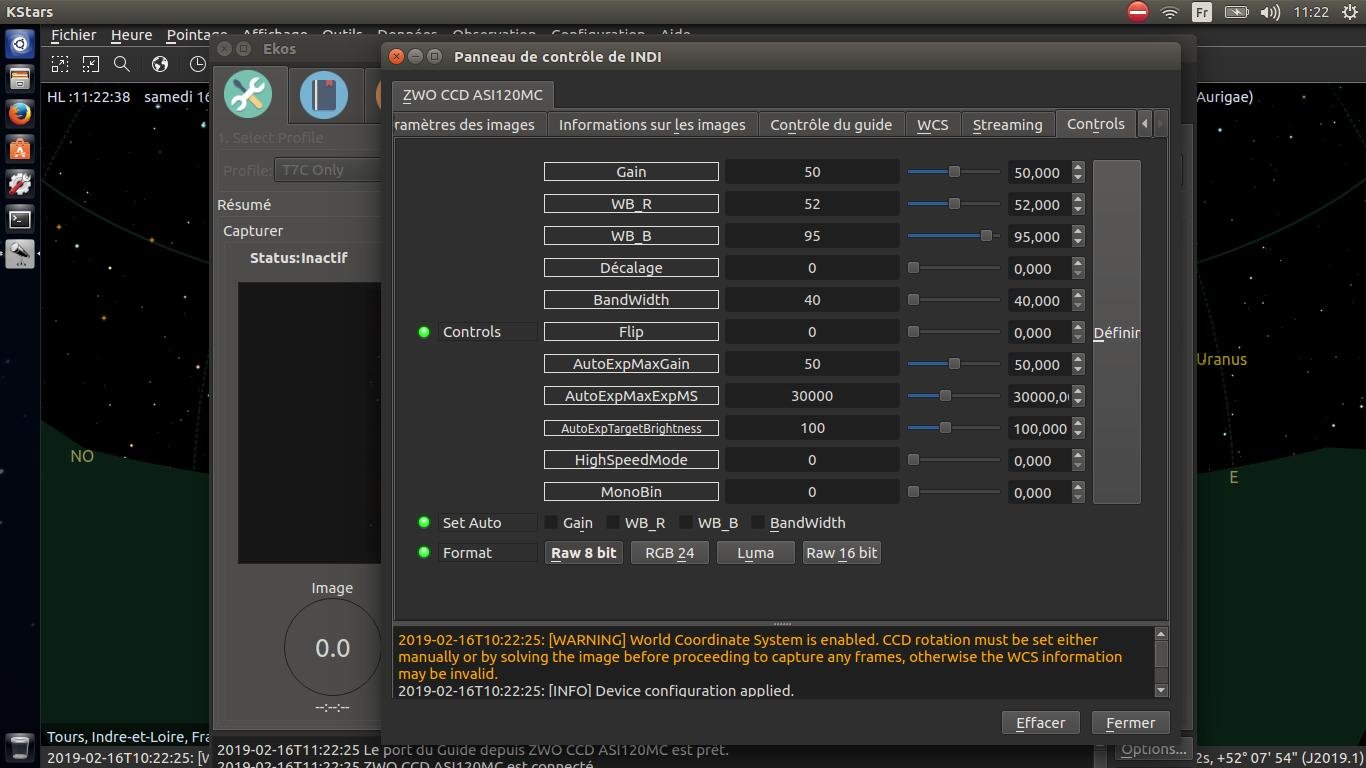Open the session power gear menu

pyautogui.click(x=1349, y=12)
